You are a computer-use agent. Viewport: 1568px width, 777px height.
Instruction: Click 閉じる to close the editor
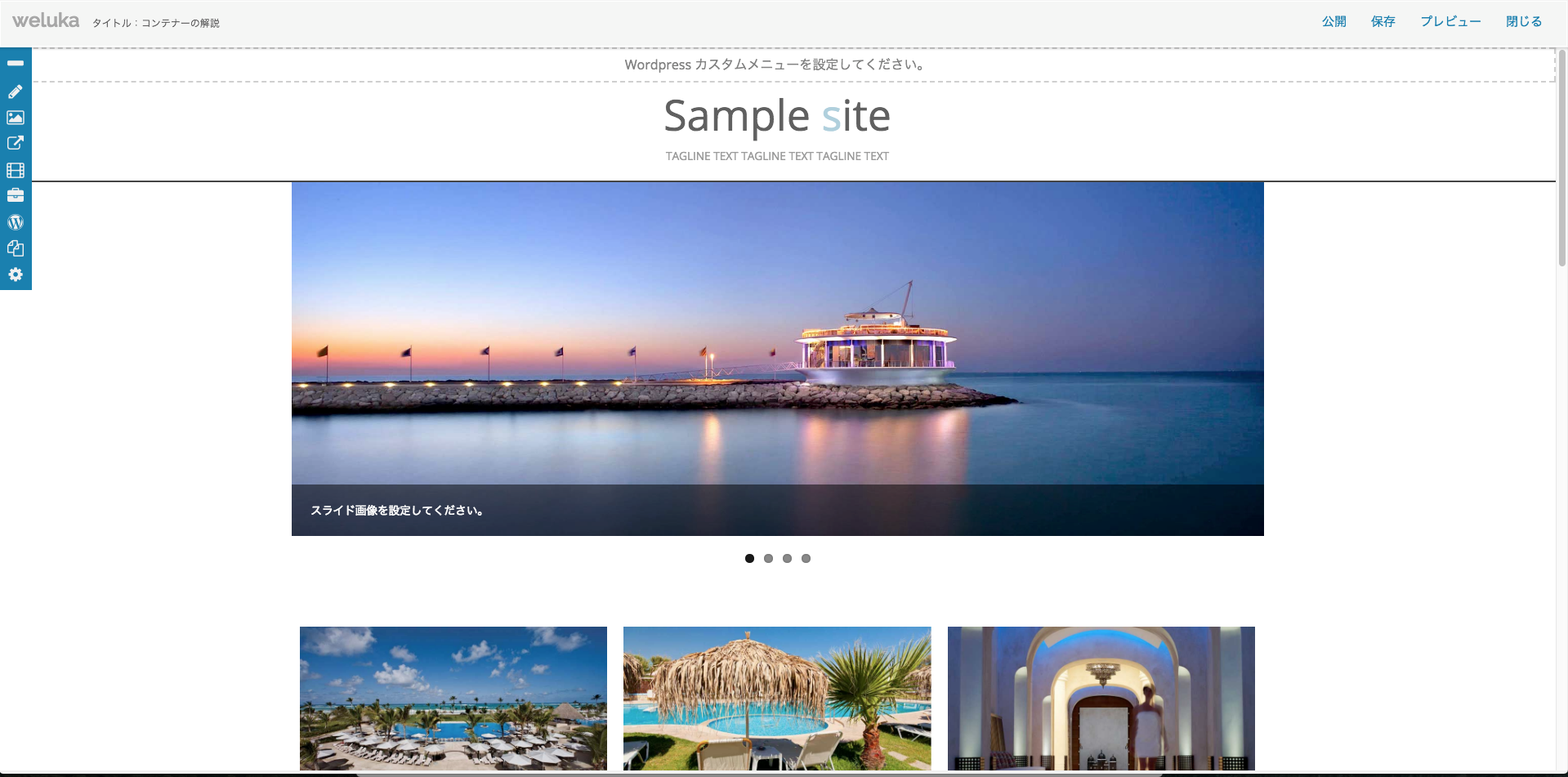point(1524,21)
